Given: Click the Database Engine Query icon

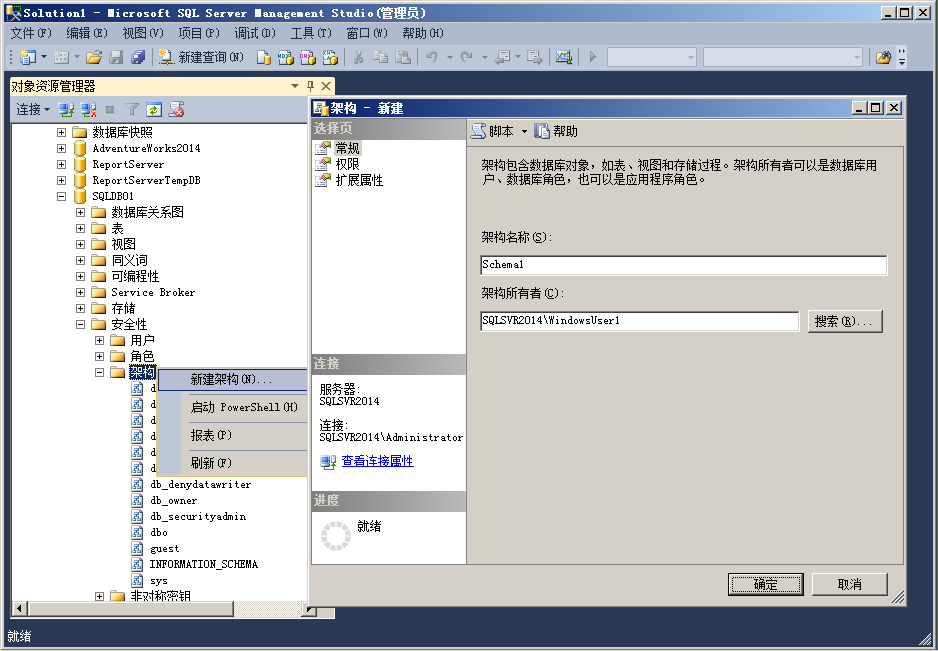Looking at the screenshot, I should pyautogui.click(x=263, y=57).
